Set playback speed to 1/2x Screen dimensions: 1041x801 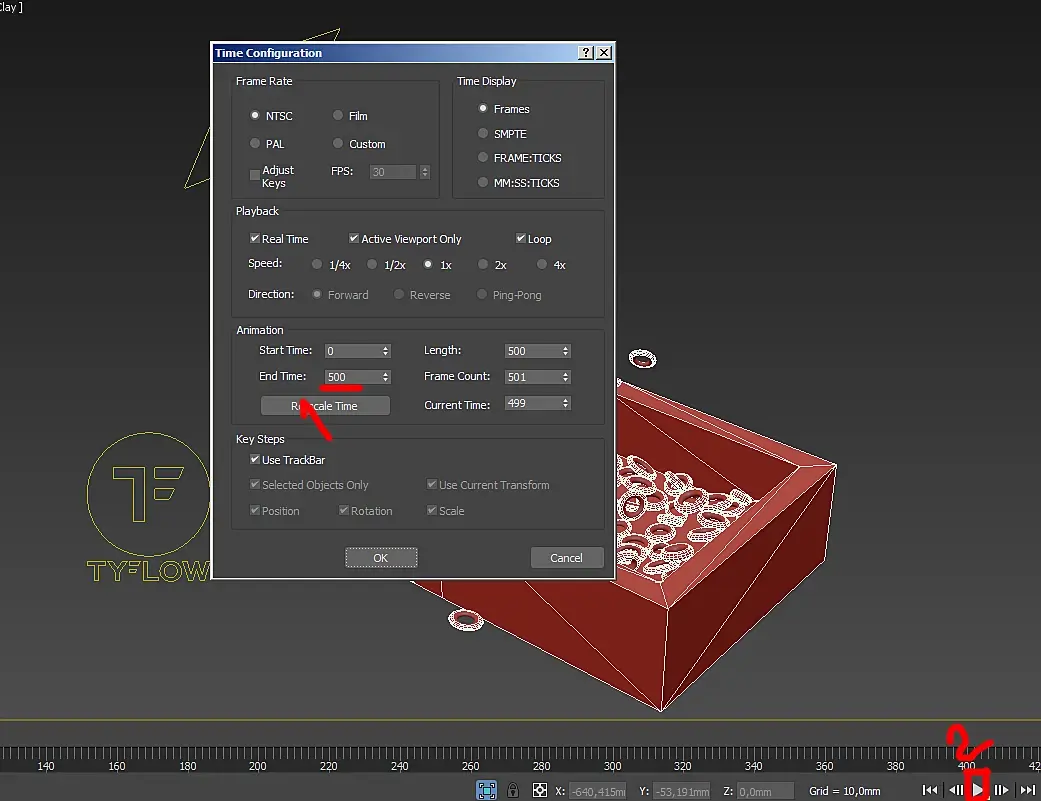pos(372,264)
